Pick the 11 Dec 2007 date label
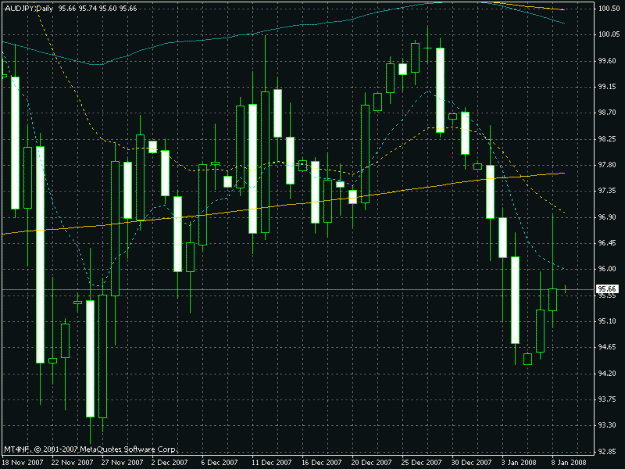This screenshot has width=625, height=469. (271, 462)
